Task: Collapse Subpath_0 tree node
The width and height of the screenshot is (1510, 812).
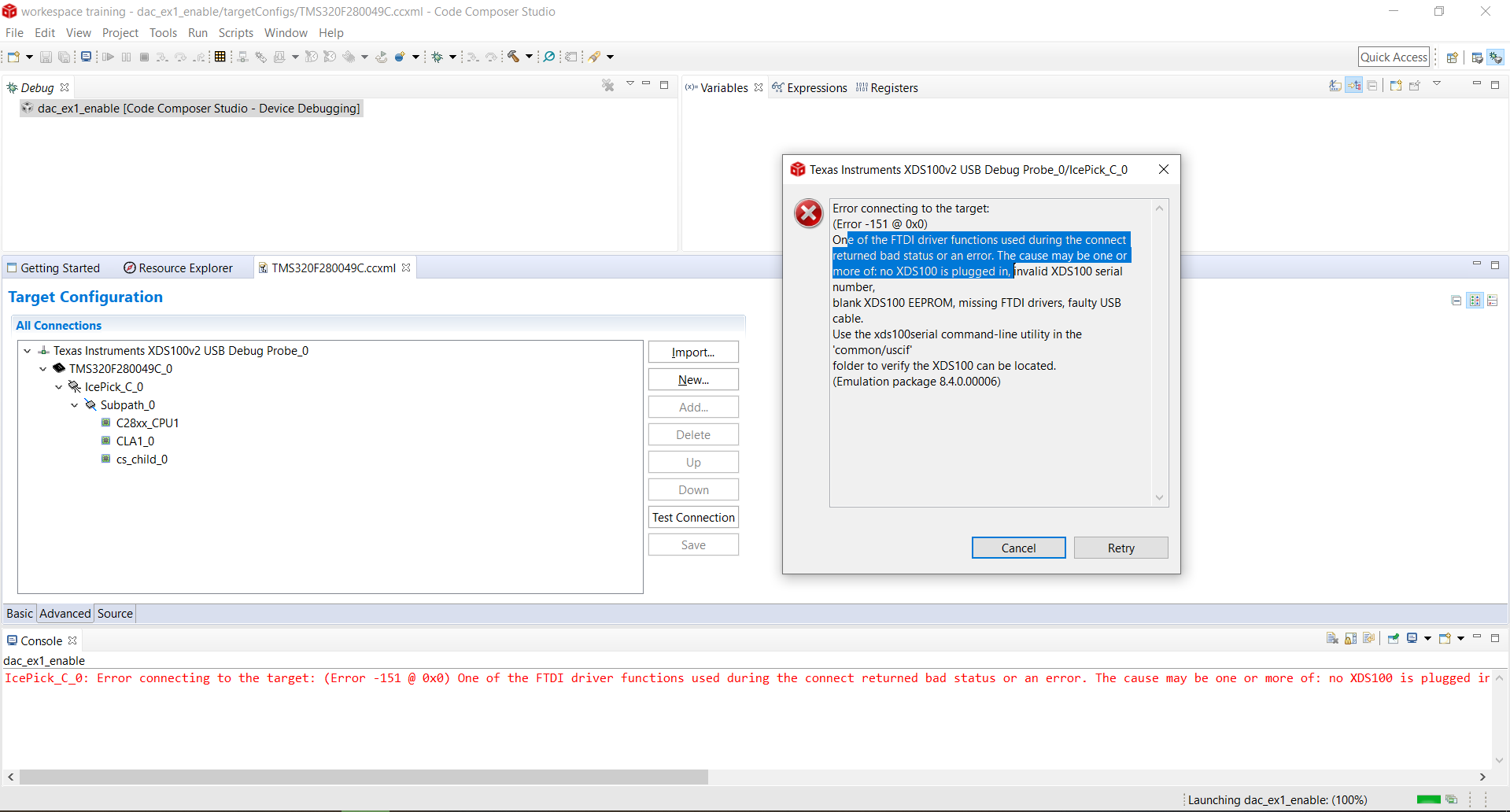Action: [x=75, y=405]
